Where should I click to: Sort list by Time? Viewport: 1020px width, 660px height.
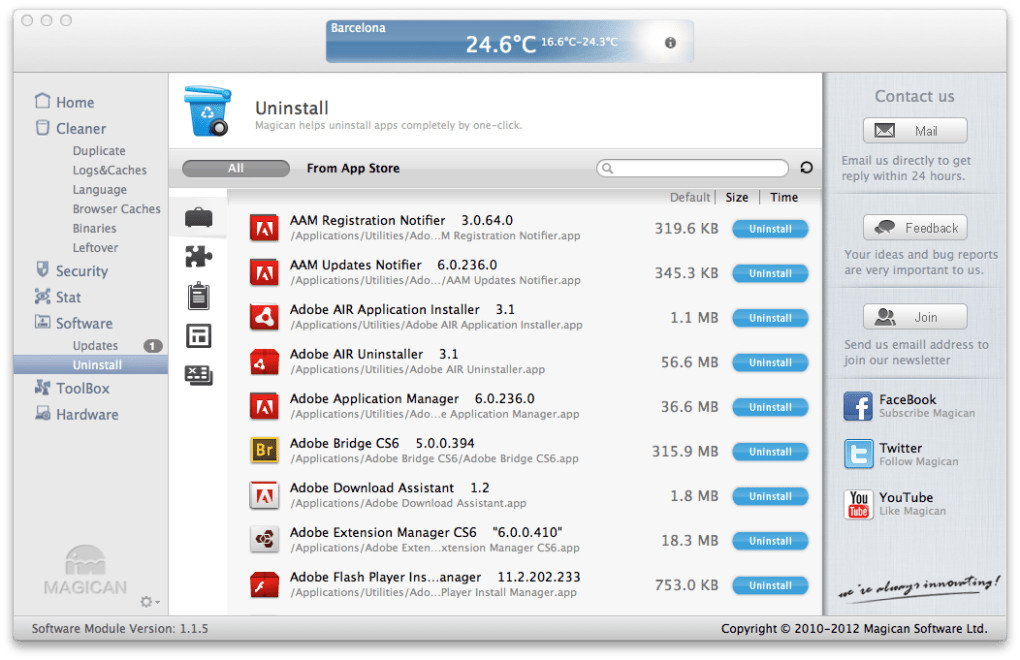pyautogui.click(x=784, y=197)
